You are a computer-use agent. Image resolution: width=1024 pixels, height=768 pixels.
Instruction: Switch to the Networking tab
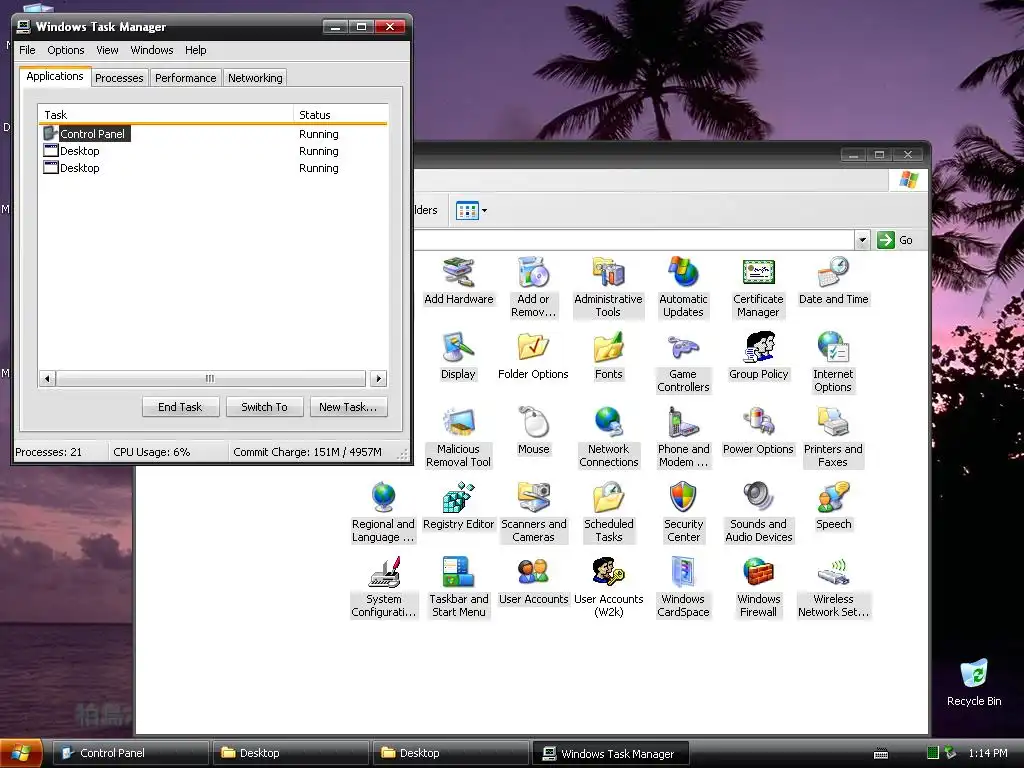pyautogui.click(x=255, y=78)
